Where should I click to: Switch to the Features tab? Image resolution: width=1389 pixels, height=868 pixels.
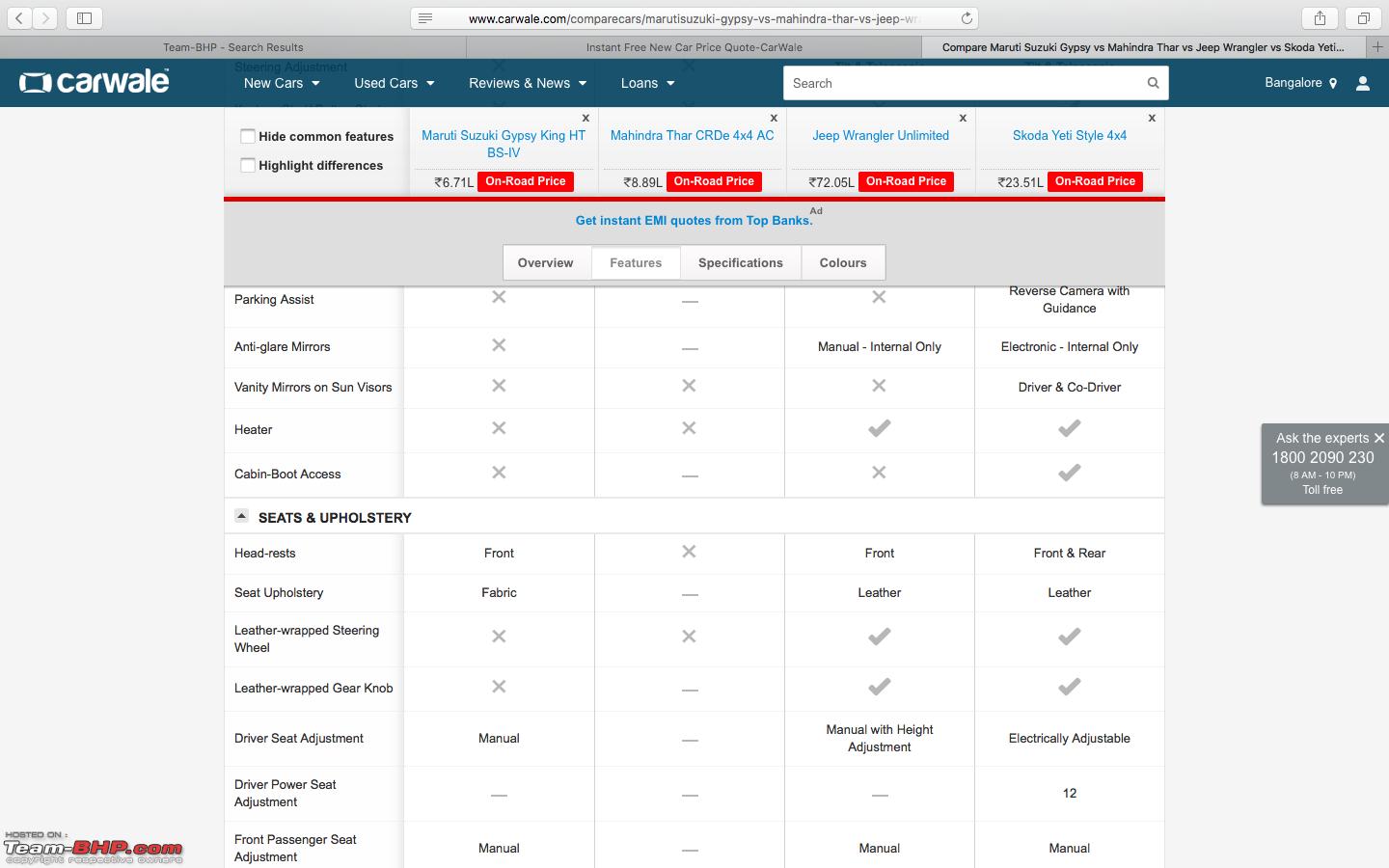pos(636,262)
